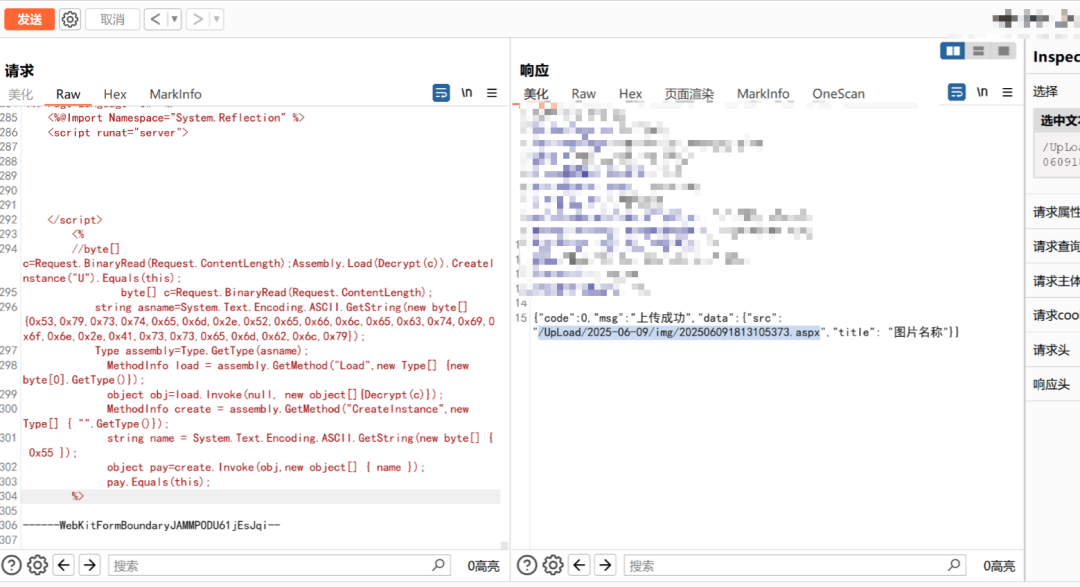Select the request Raw tab
The width and height of the screenshot is (1080, 587).
(68, 94)
